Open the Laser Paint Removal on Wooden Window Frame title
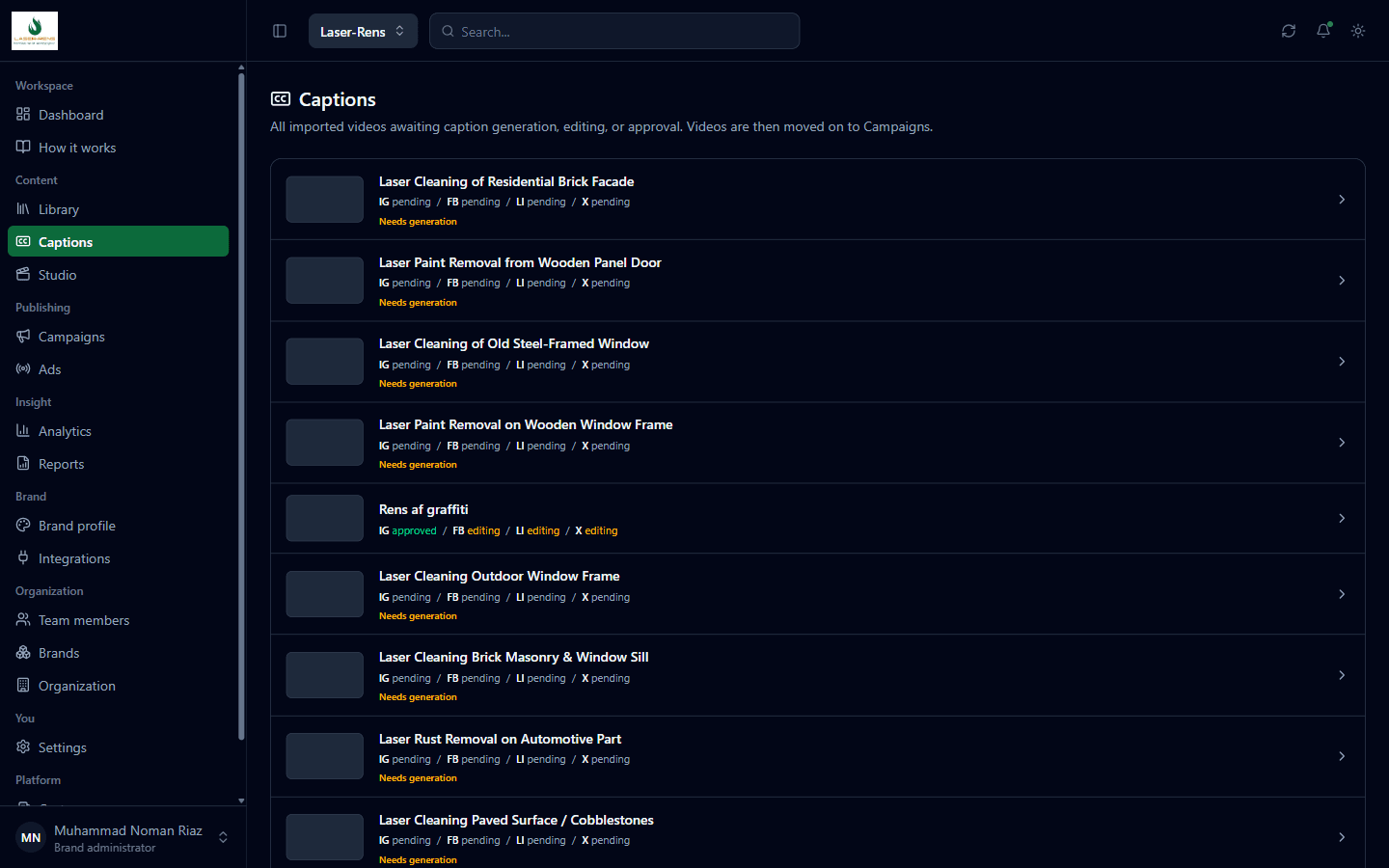 click(x=526, y=424)
